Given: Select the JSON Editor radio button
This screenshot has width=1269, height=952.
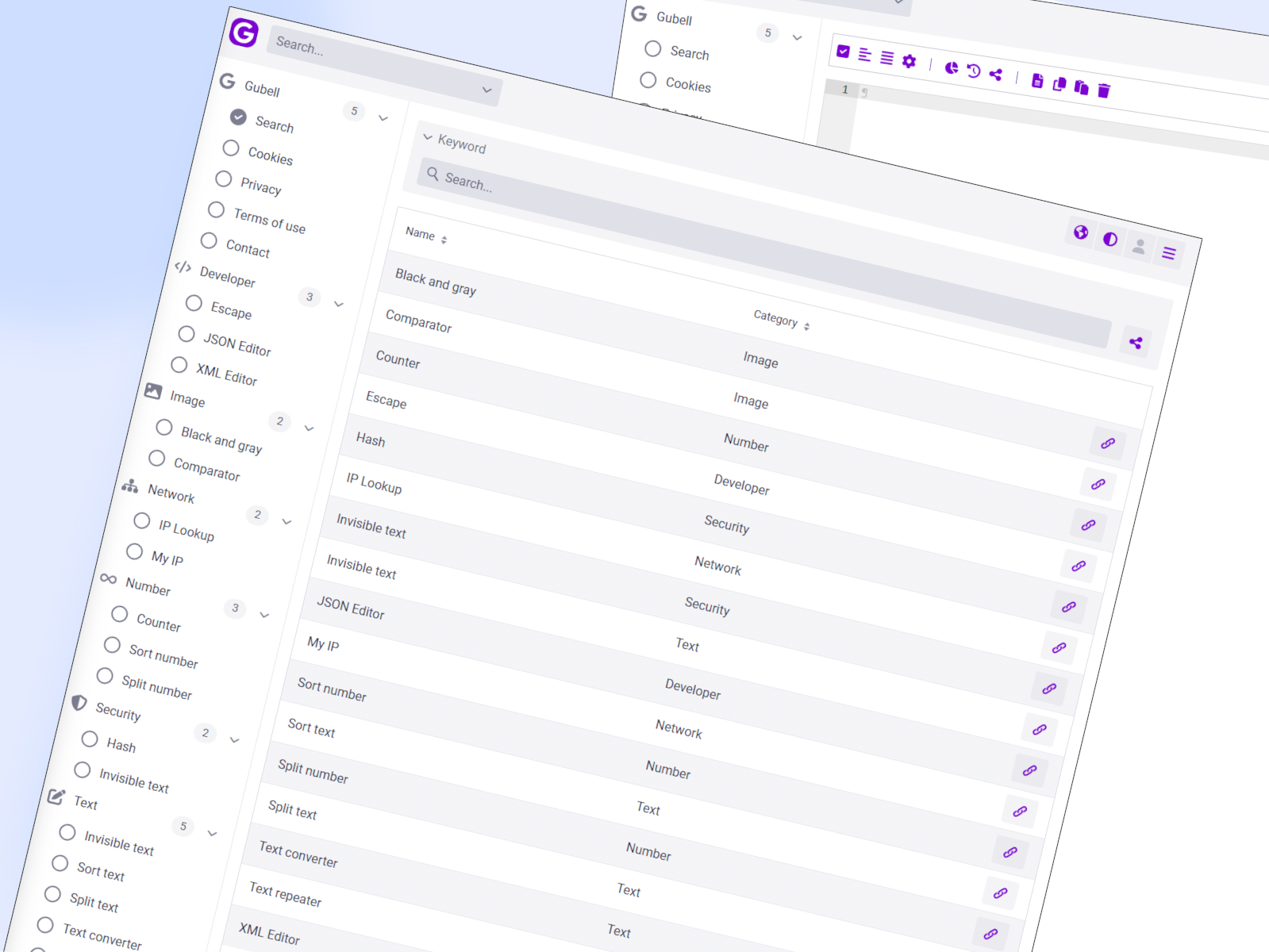Looking at the screenshot, I should point(187,334).
